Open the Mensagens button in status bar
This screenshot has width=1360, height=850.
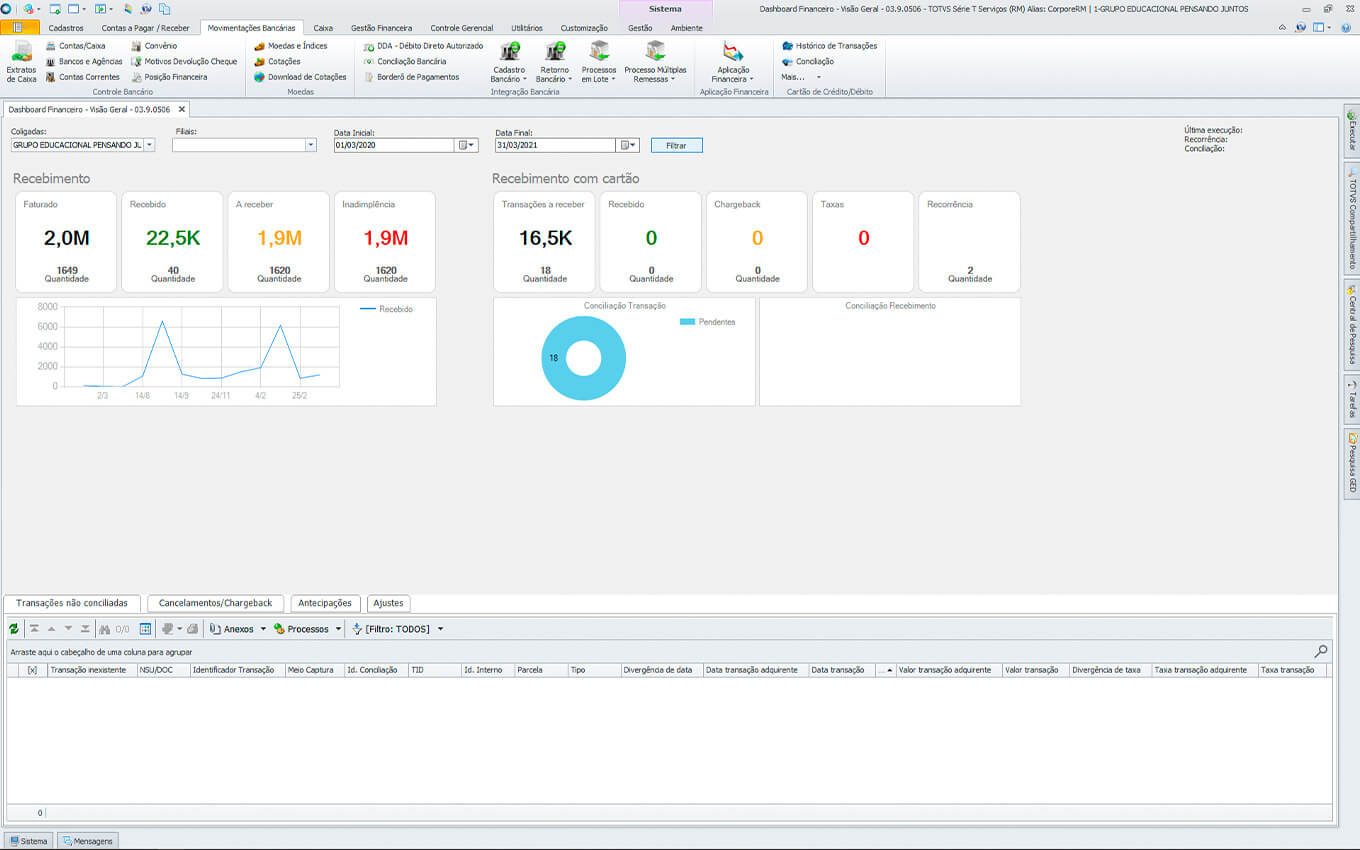88,841
